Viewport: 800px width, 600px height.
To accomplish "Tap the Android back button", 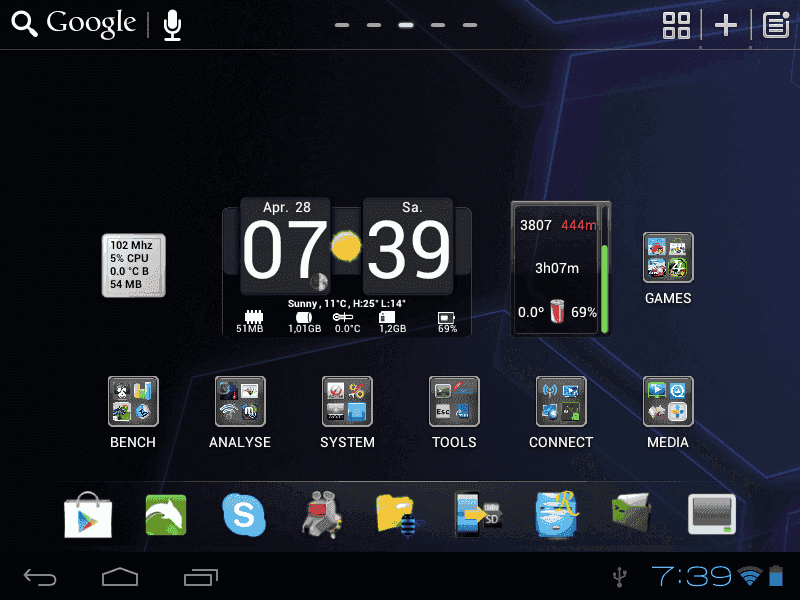I will coord(40,577).
